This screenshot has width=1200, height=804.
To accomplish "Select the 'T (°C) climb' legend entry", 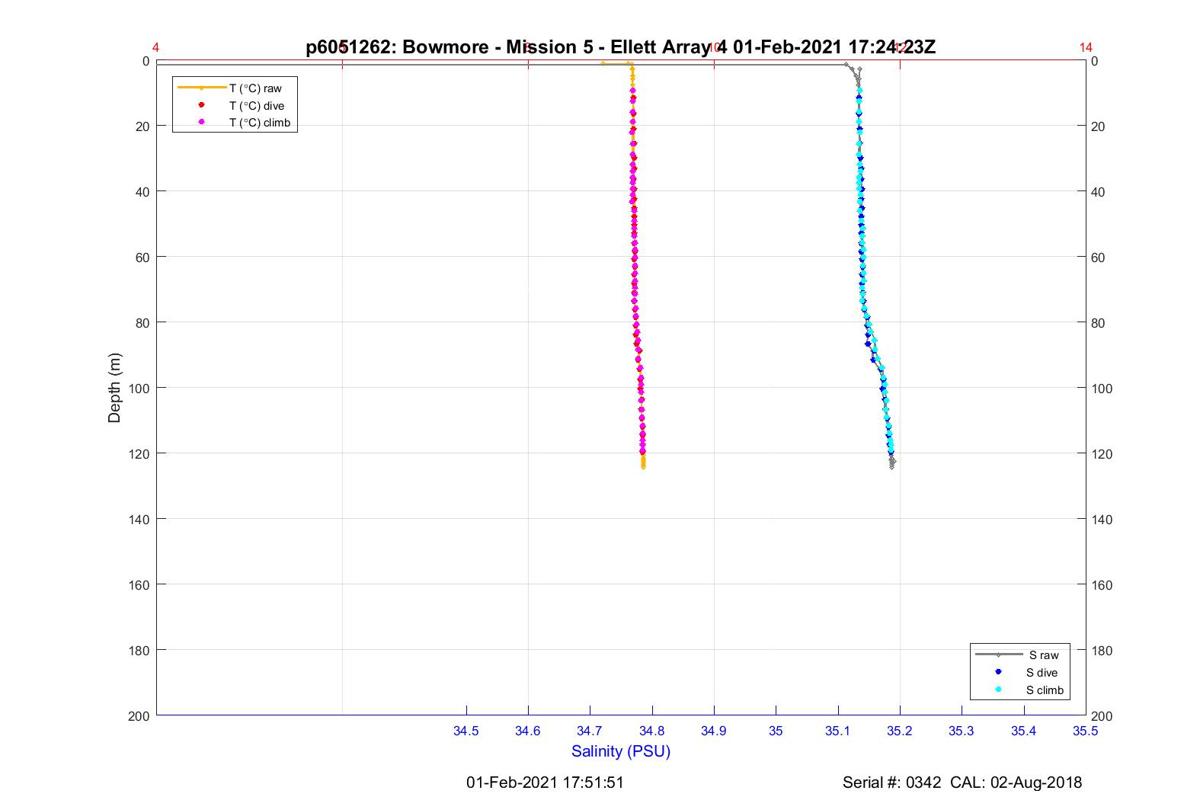I will (x=234, y=122).
